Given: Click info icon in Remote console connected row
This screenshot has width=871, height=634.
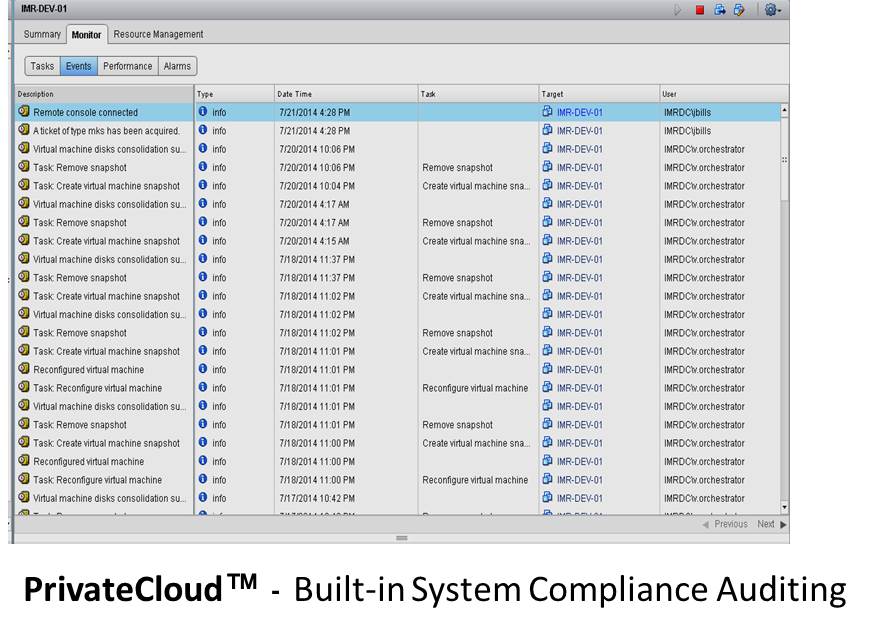Looking at the screenshot, I should [203, 112].
